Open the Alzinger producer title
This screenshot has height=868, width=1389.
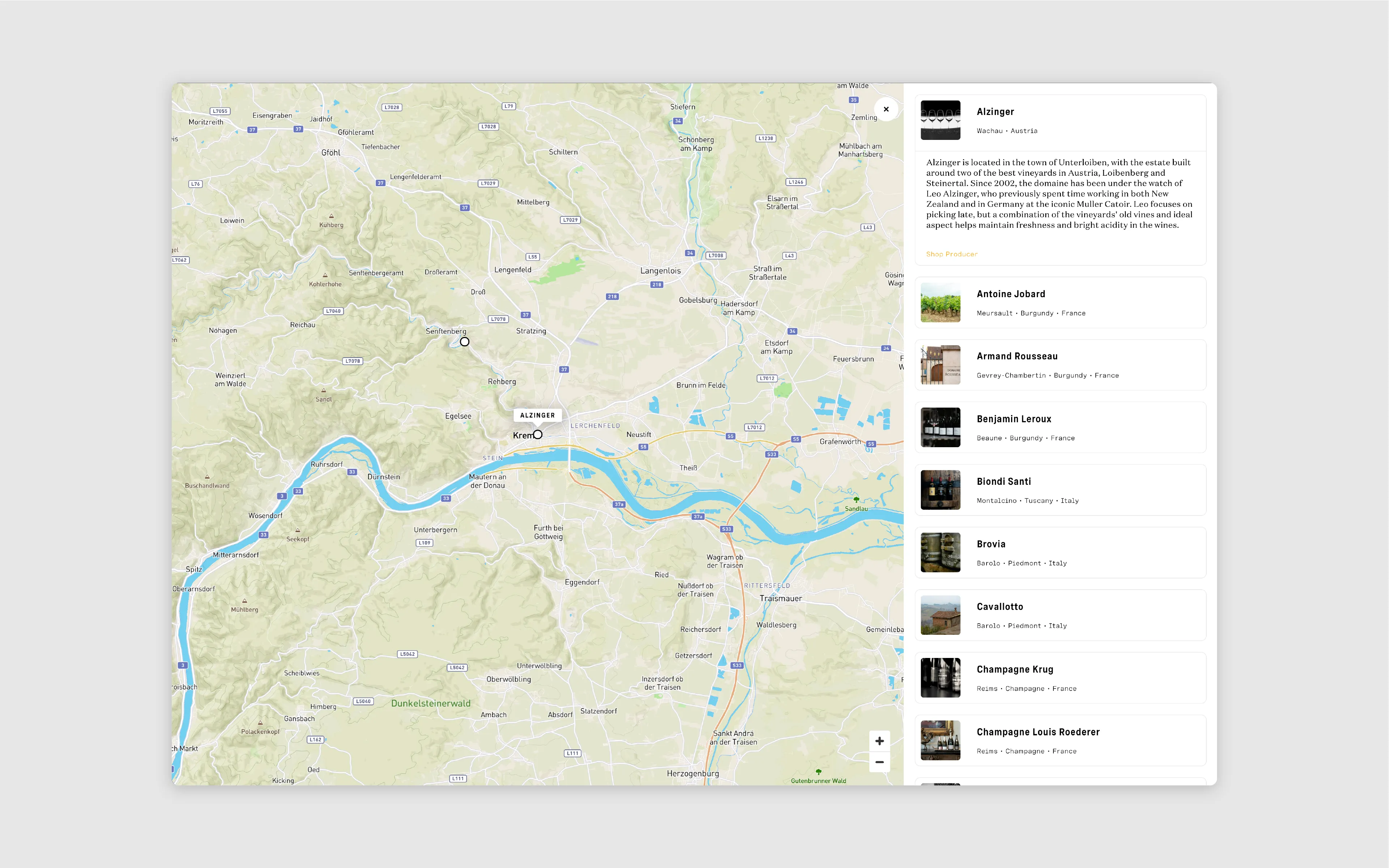tap(995, 112)
